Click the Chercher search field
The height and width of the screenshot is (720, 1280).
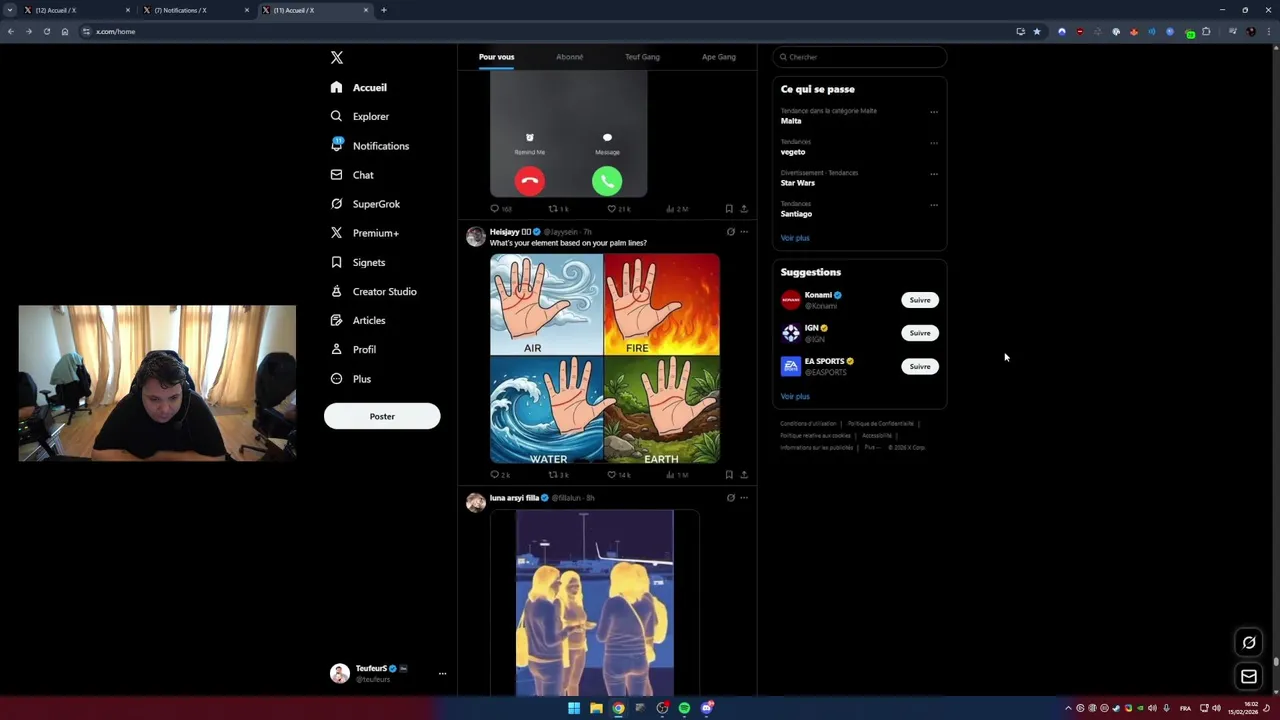[859, 57]
